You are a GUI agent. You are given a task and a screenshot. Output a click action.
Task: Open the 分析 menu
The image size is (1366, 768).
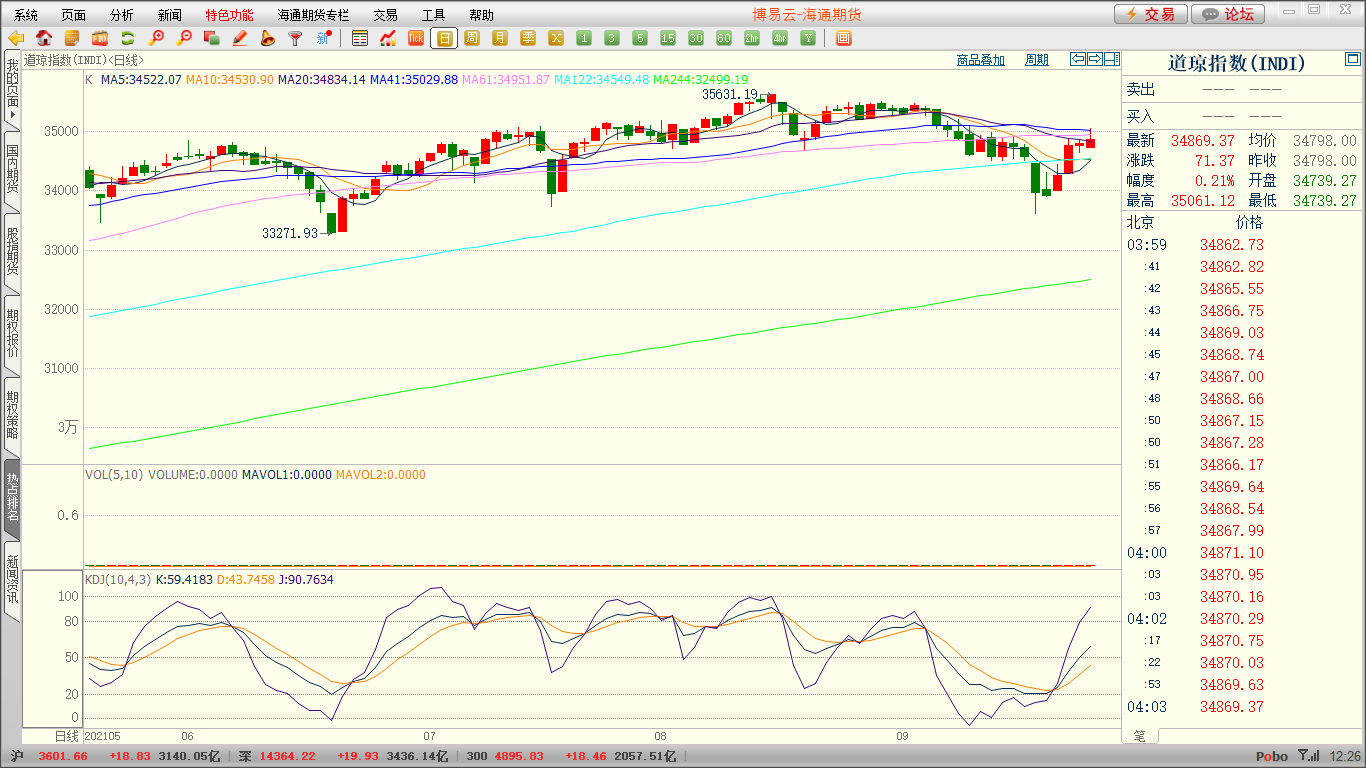pyautogui.click(x=122, y=15)
